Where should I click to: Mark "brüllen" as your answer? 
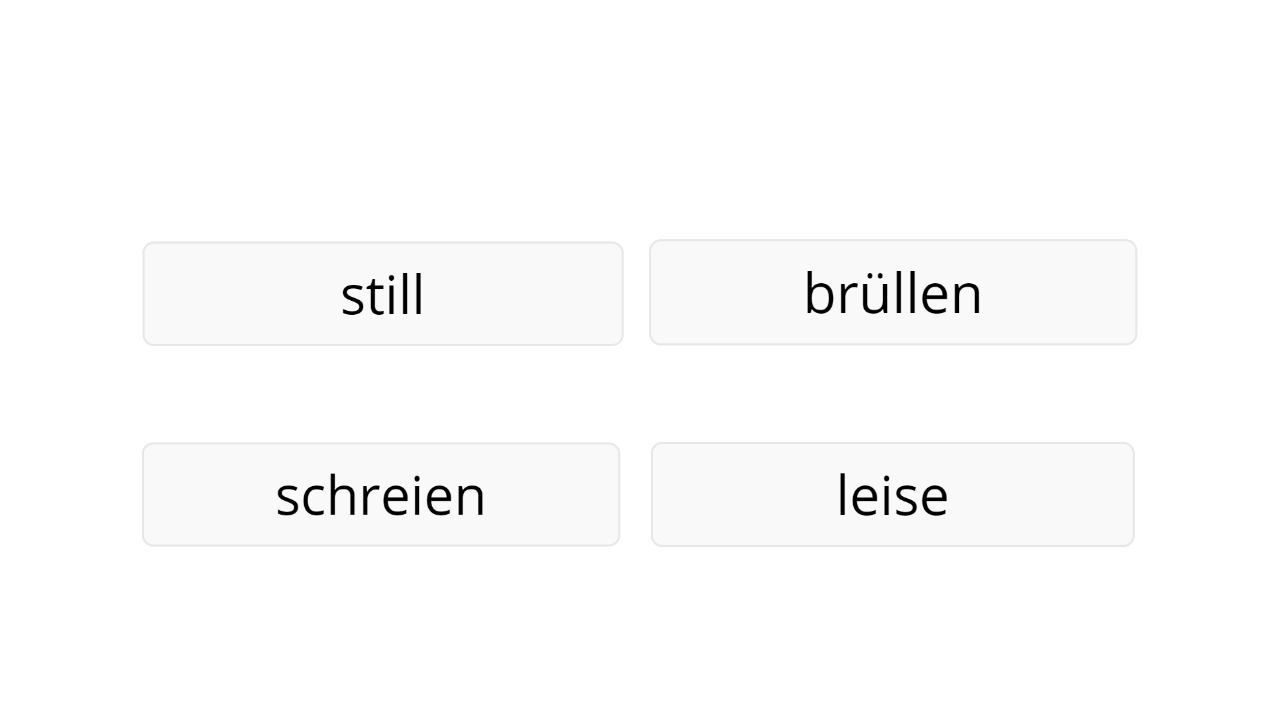tap(893, 293)
